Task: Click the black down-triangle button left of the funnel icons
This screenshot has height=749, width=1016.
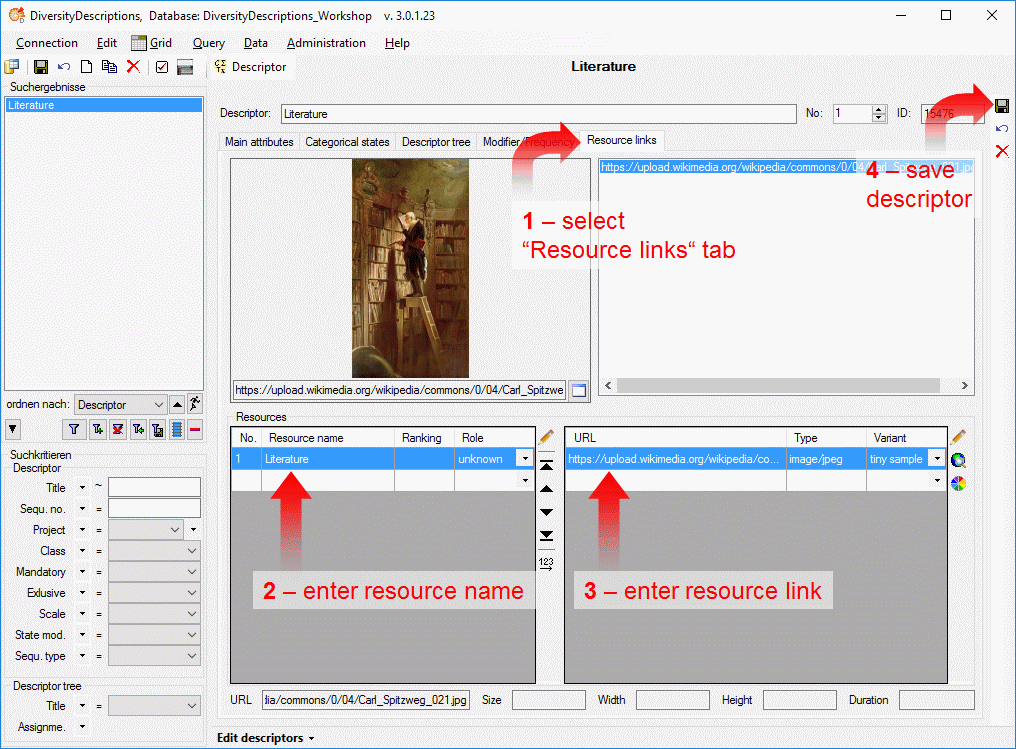Action: [13, 429]
